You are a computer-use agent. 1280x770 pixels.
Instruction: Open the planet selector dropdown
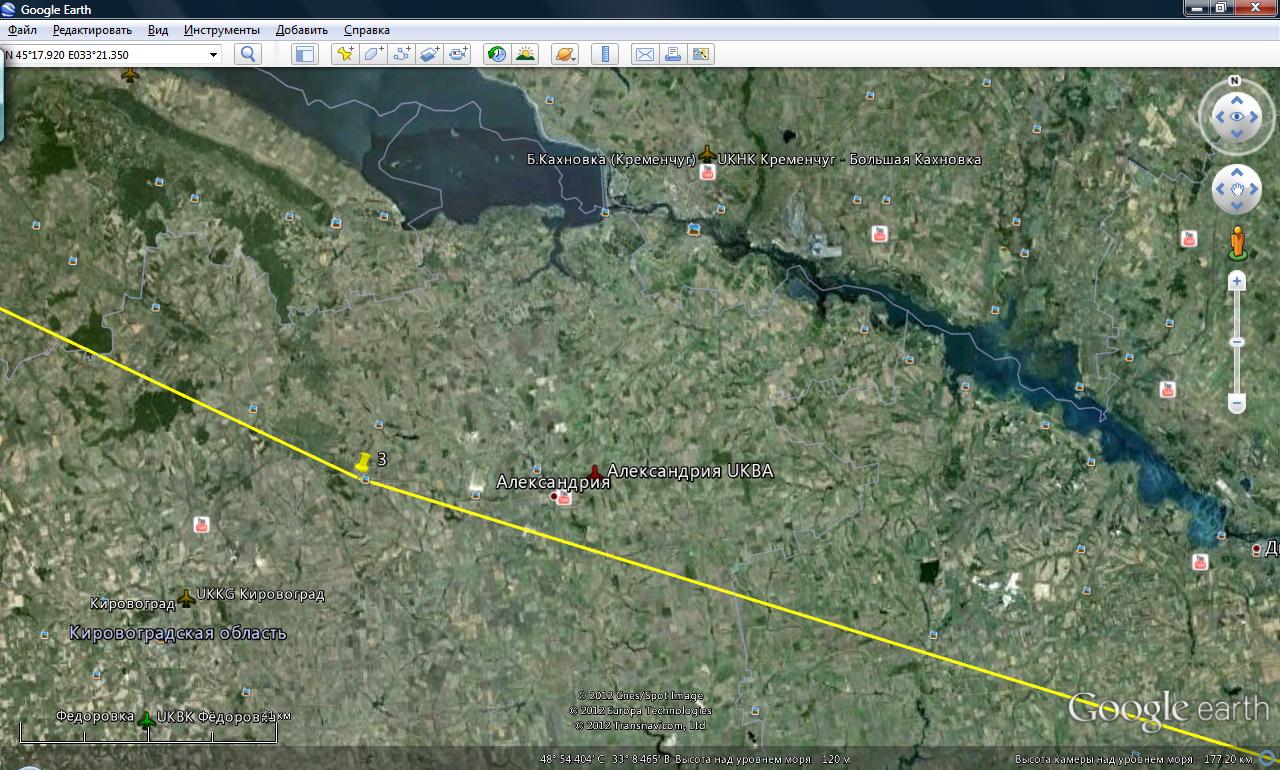[564, 54]
